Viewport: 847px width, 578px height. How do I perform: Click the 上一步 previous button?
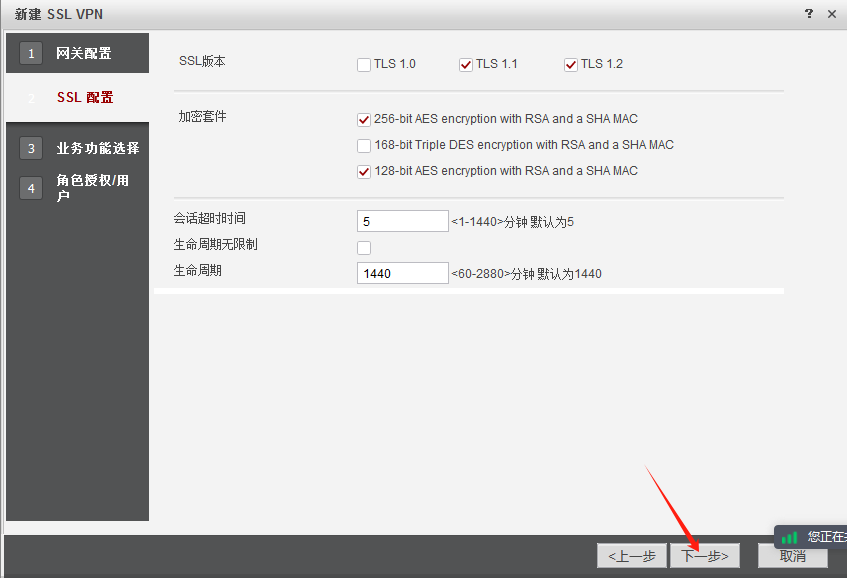(631, 555)
